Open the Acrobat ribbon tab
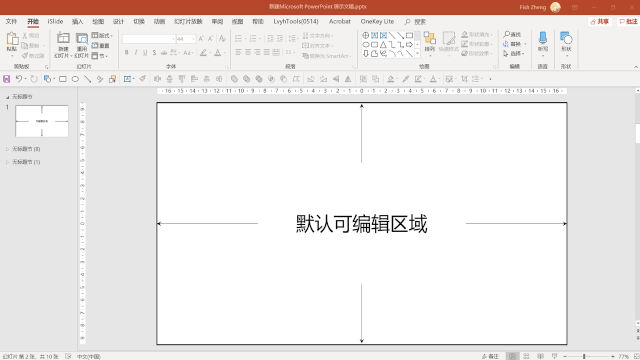The height and width of the screenshot is (360, 640). [340, 21]
